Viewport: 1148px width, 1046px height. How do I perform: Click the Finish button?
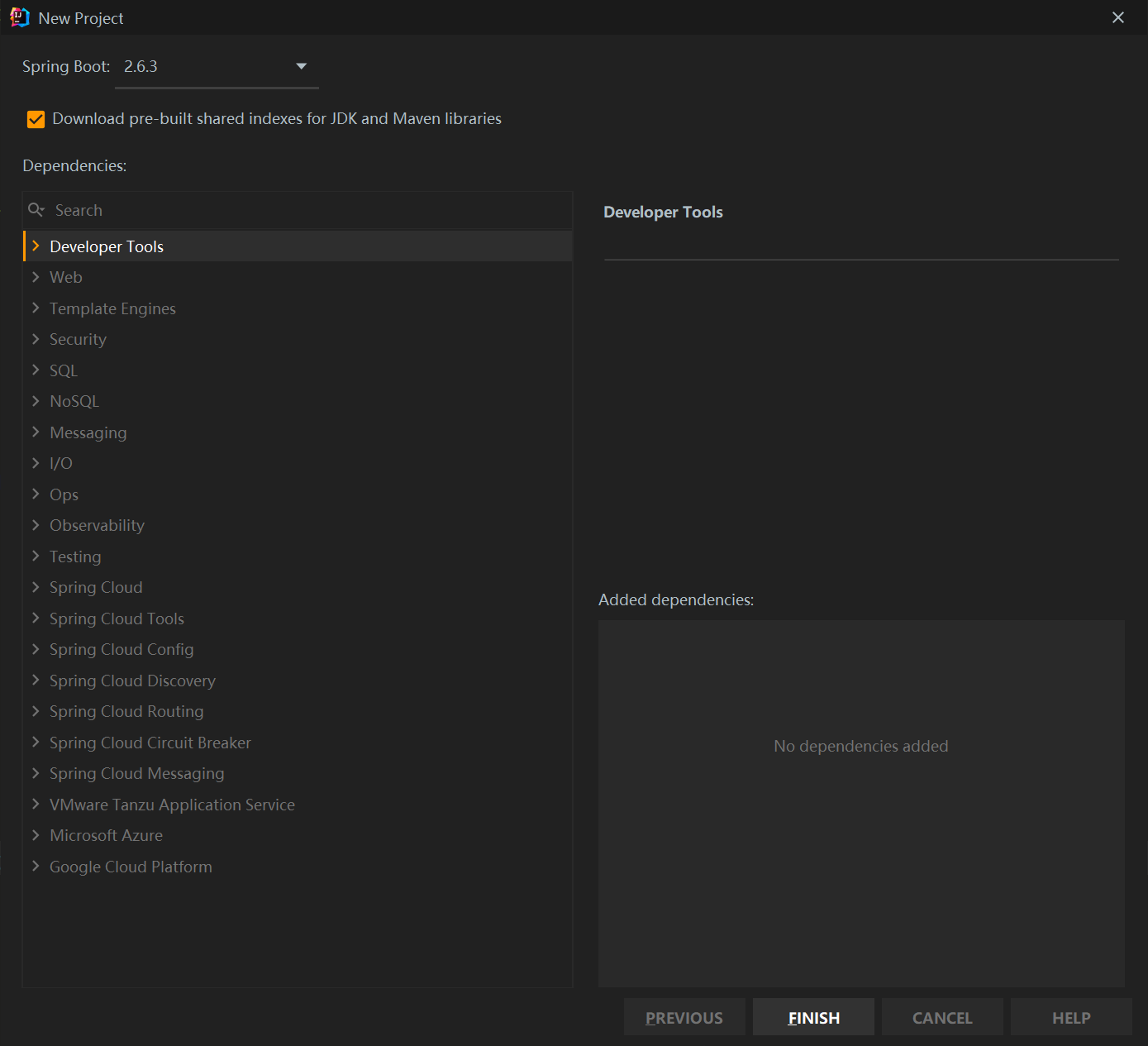[813, 1017]
